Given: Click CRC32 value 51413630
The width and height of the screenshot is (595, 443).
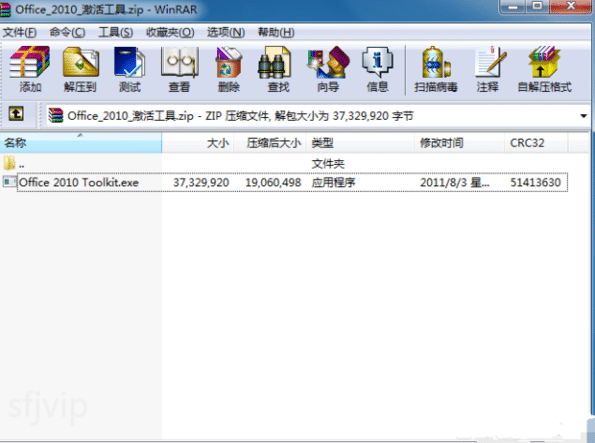Looking at the screenshot, I should 535,183.
